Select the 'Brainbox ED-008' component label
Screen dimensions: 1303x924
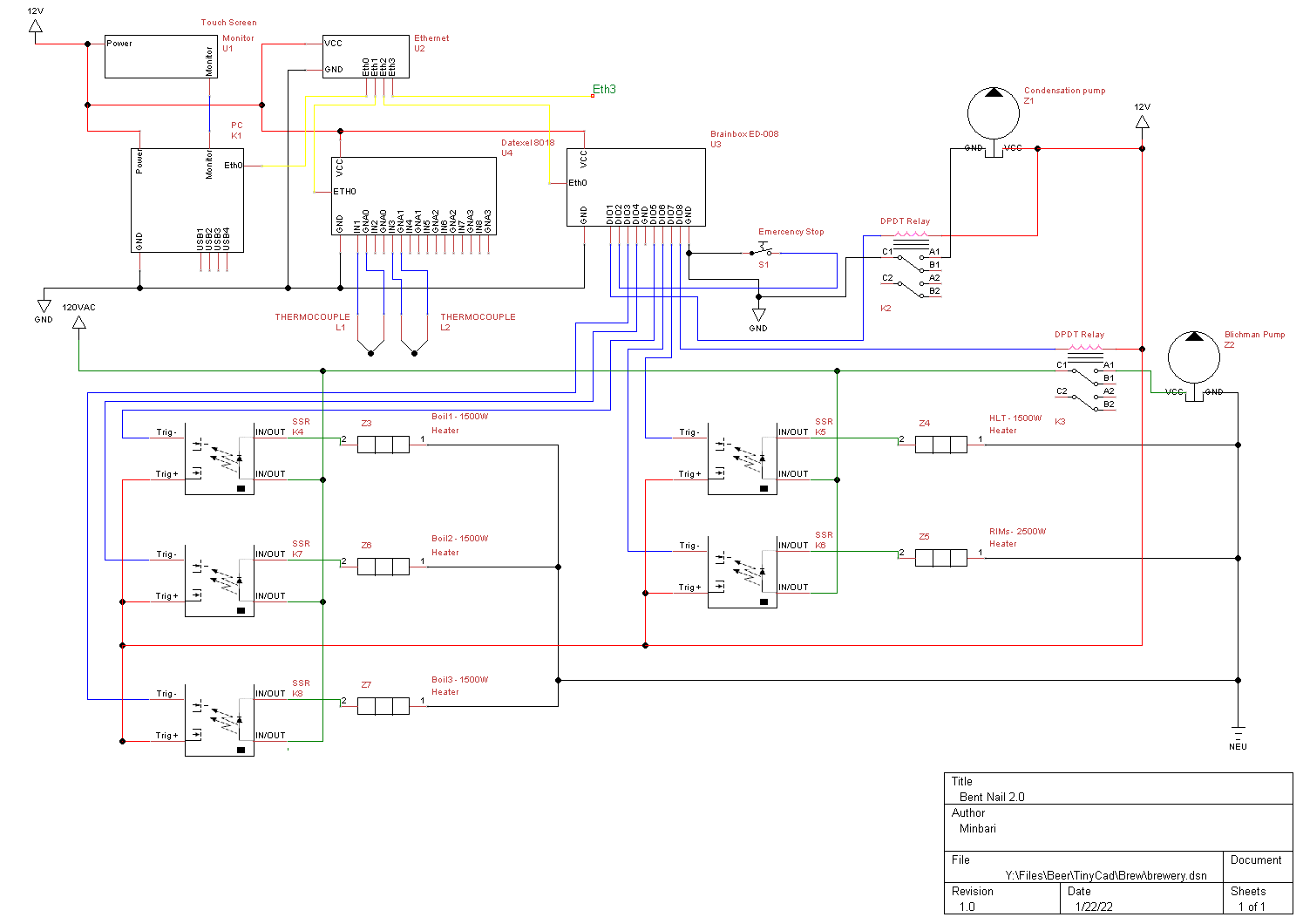(x=744, y=134)
